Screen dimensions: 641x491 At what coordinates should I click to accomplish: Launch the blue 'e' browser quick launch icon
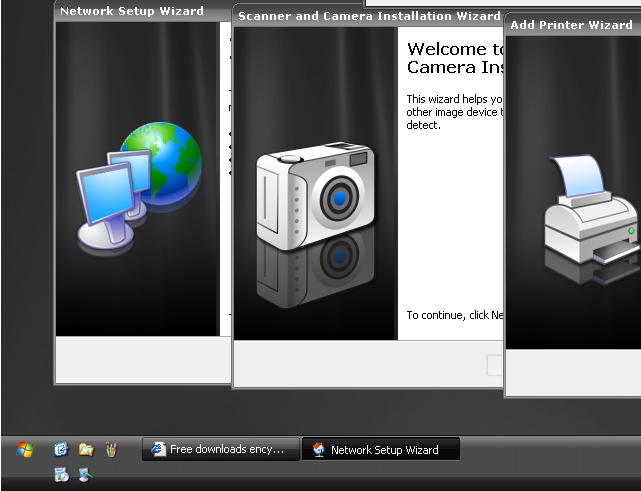(x=61, y=449)
